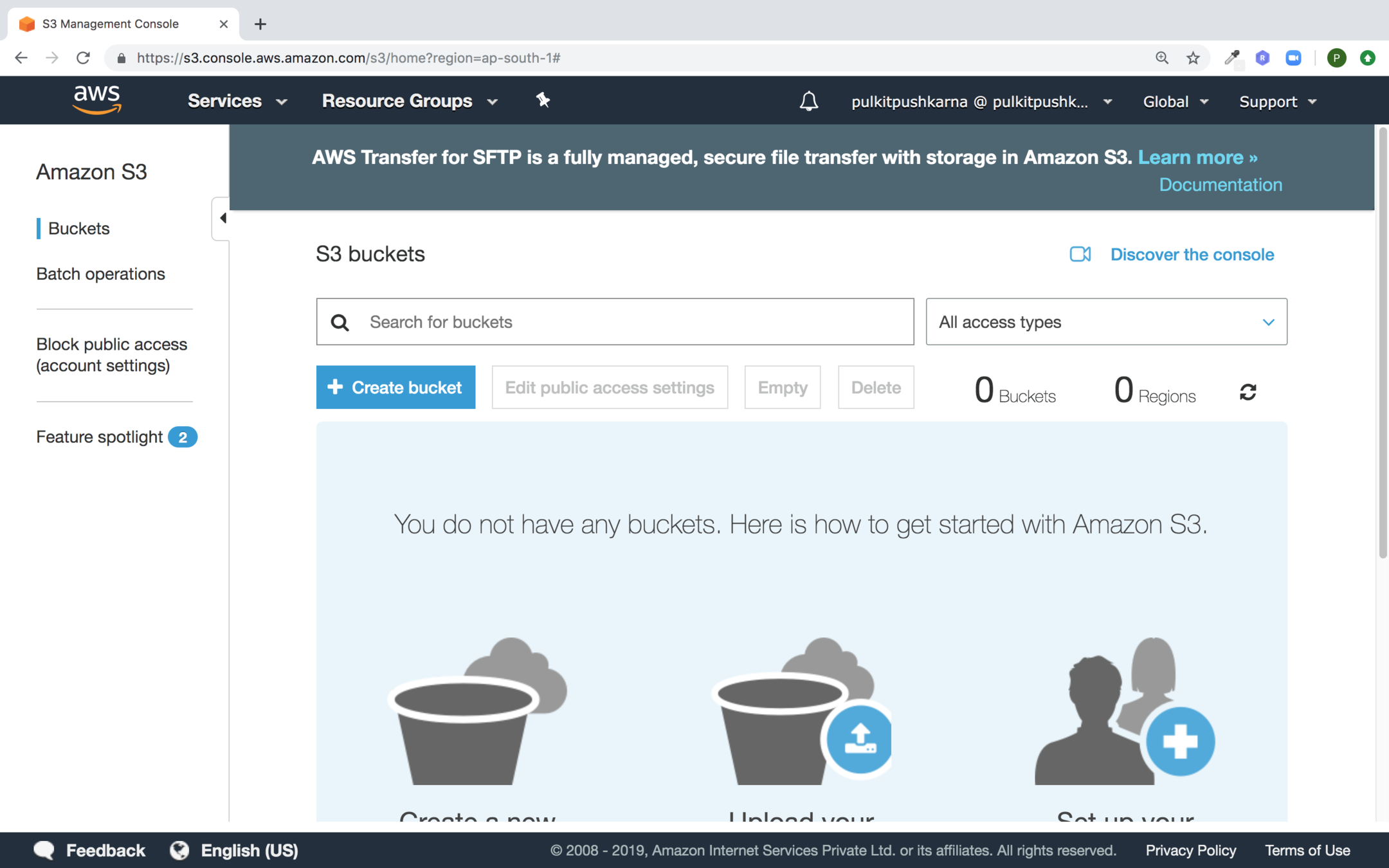Open the Global region dropdown
The image size is (1389, 868).
(x=1176, y=102)
